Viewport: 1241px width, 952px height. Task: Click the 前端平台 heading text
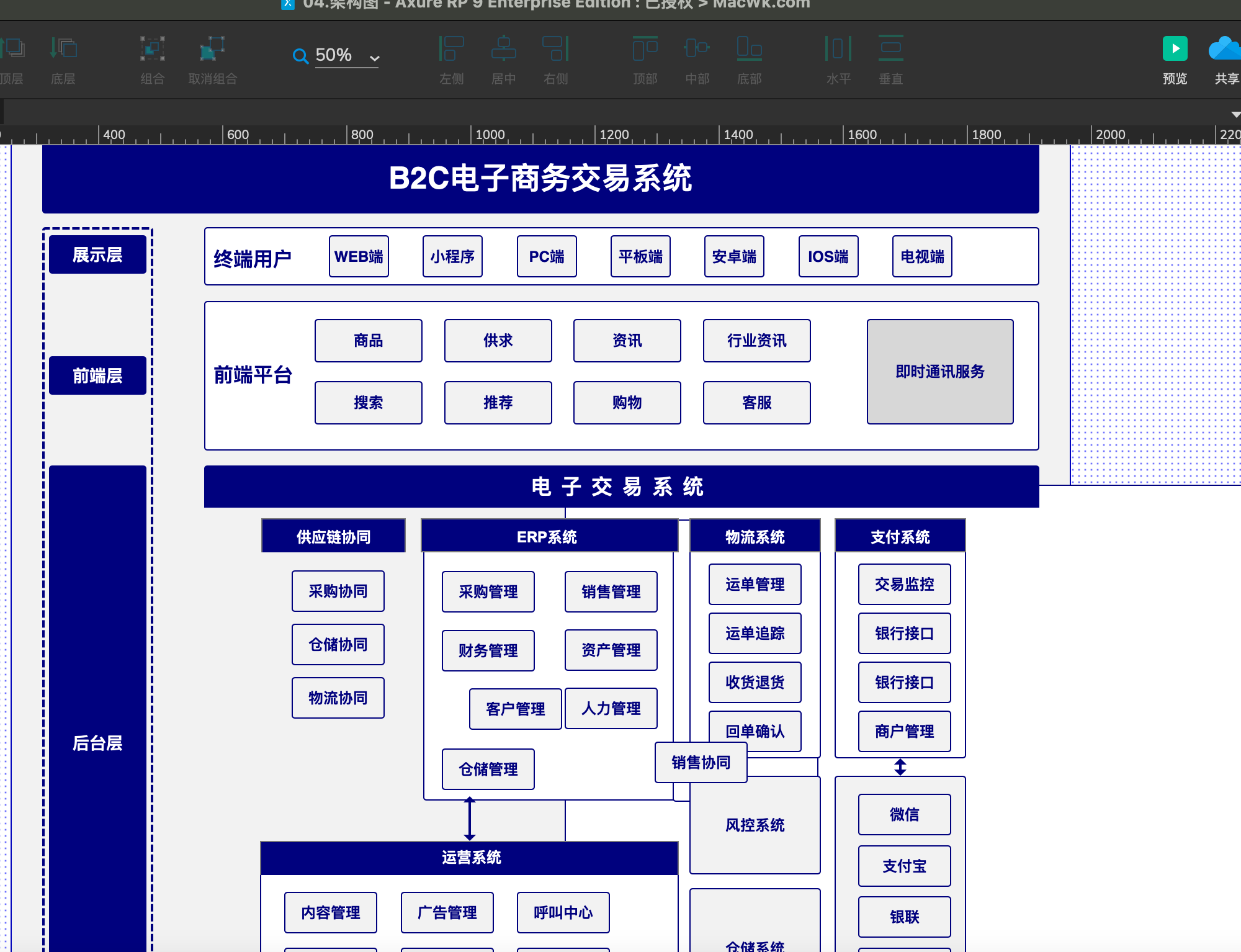(x=253, y=375)
